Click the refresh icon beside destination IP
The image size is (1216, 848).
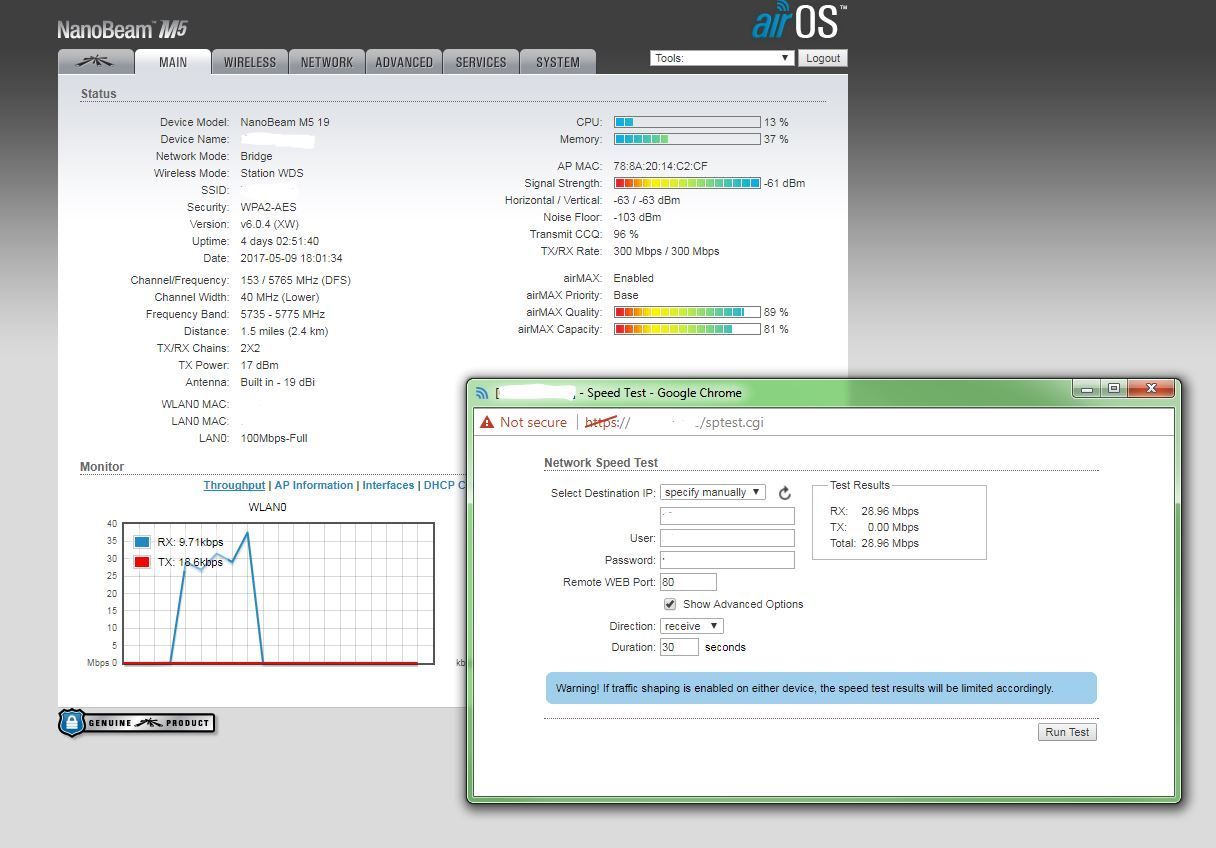tap(785, 493)
